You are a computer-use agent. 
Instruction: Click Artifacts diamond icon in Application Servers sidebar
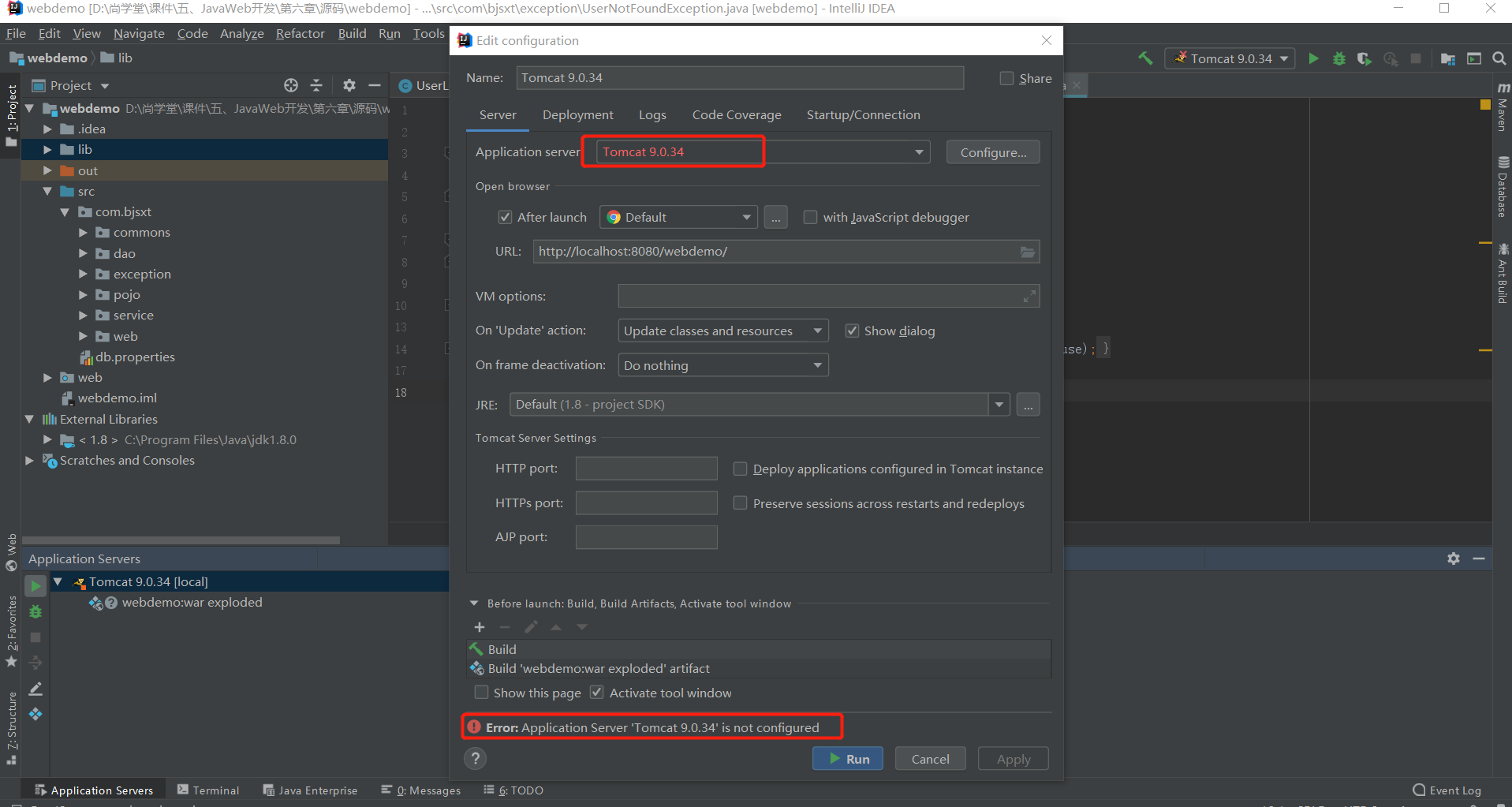point(35,714)
